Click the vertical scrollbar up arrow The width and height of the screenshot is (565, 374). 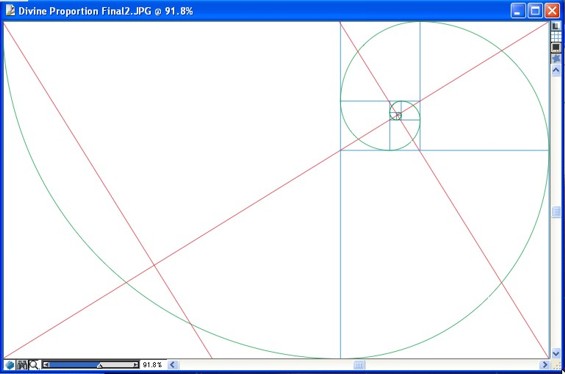click(x=556, y=70)
